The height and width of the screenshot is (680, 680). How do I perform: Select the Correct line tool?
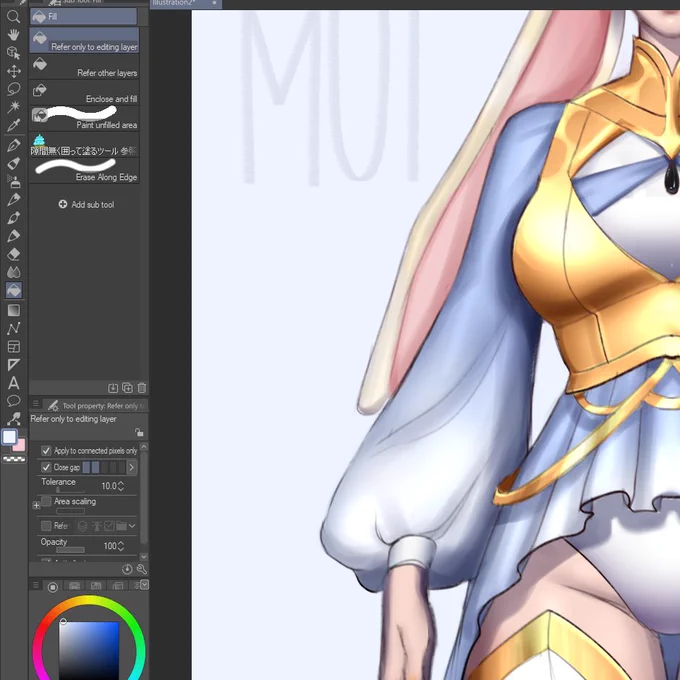[13, 419]
